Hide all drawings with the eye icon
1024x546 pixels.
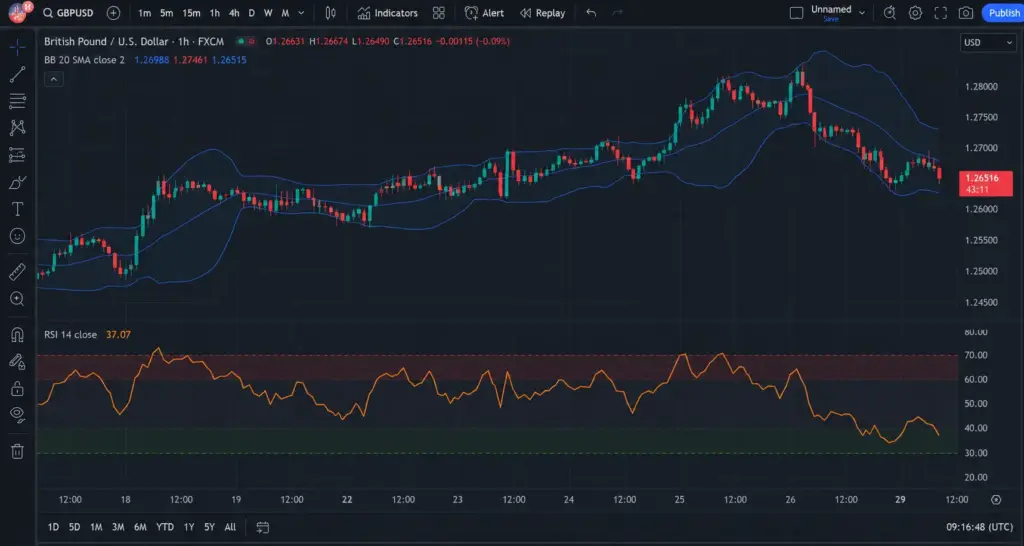(x=18, y=415)
